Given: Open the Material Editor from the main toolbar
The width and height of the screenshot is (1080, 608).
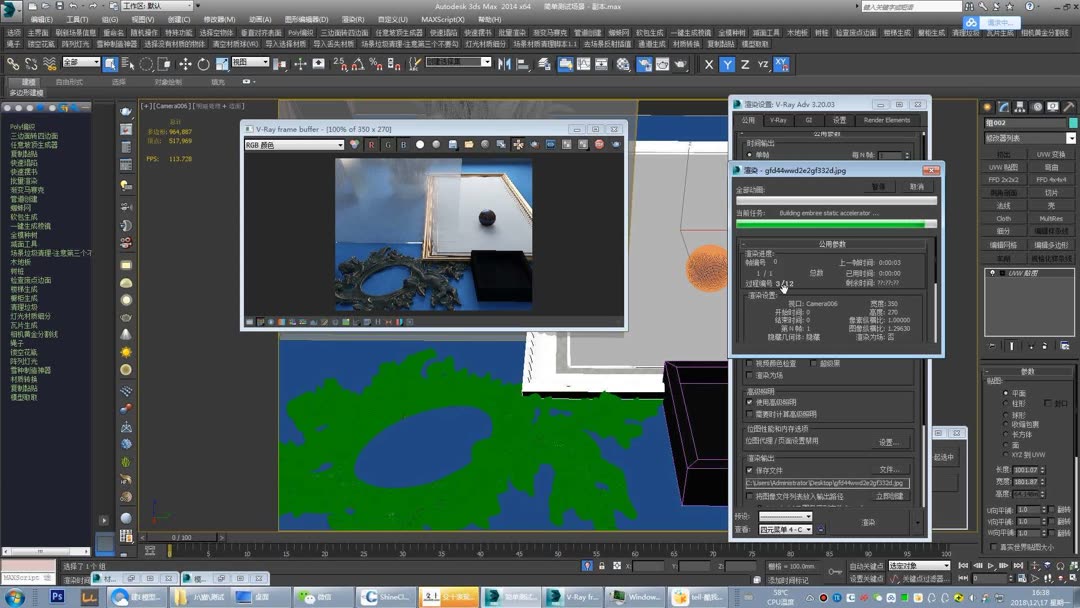Looking at the screenshot, I should (x=623, y=63).
